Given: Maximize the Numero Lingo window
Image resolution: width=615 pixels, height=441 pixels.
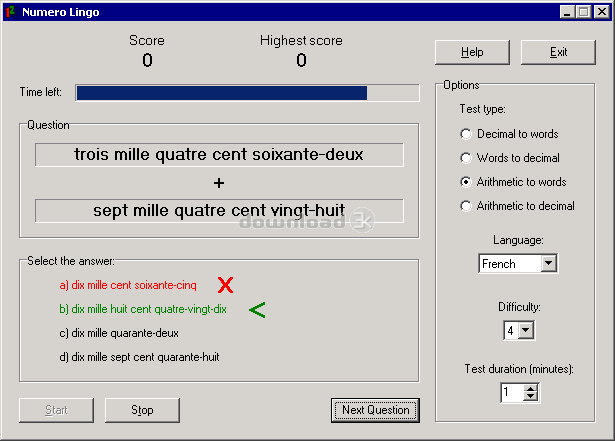Looking at the screenshot, I should point(583,11).
